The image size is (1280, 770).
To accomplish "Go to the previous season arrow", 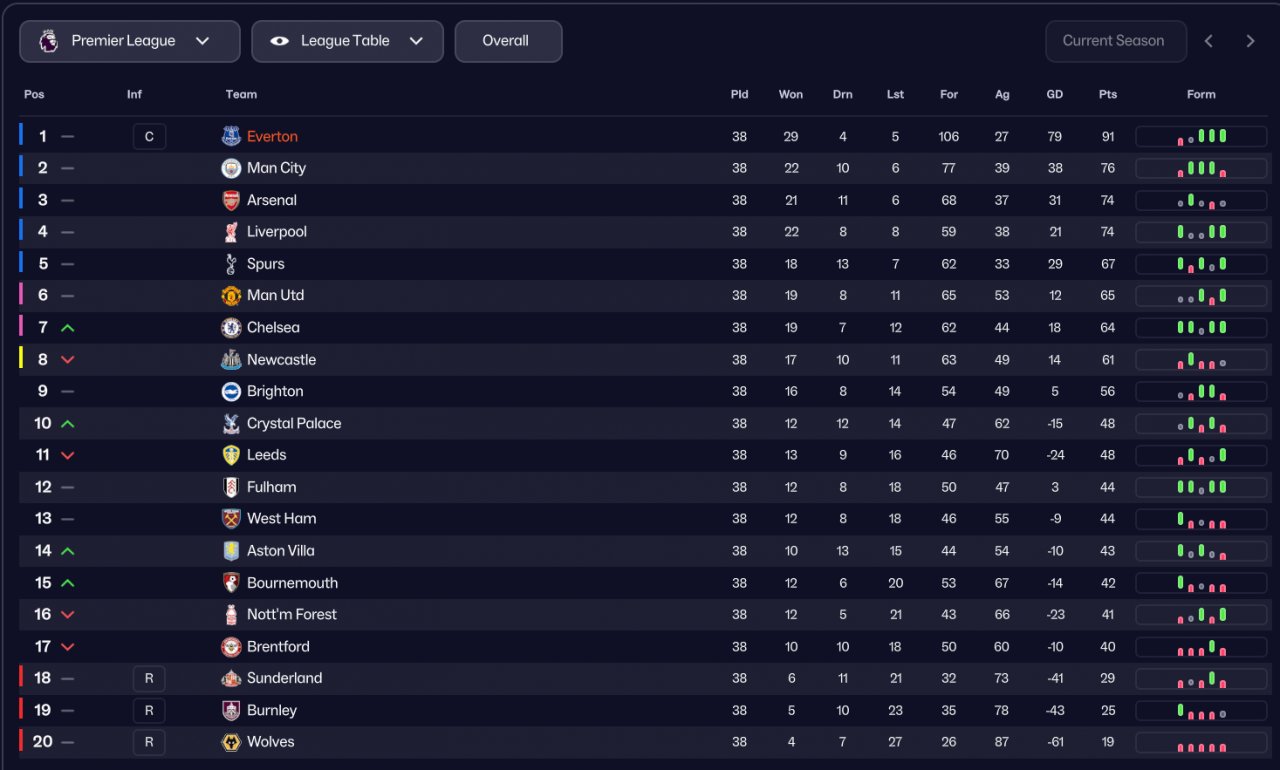I will (x=1209, y=41).
